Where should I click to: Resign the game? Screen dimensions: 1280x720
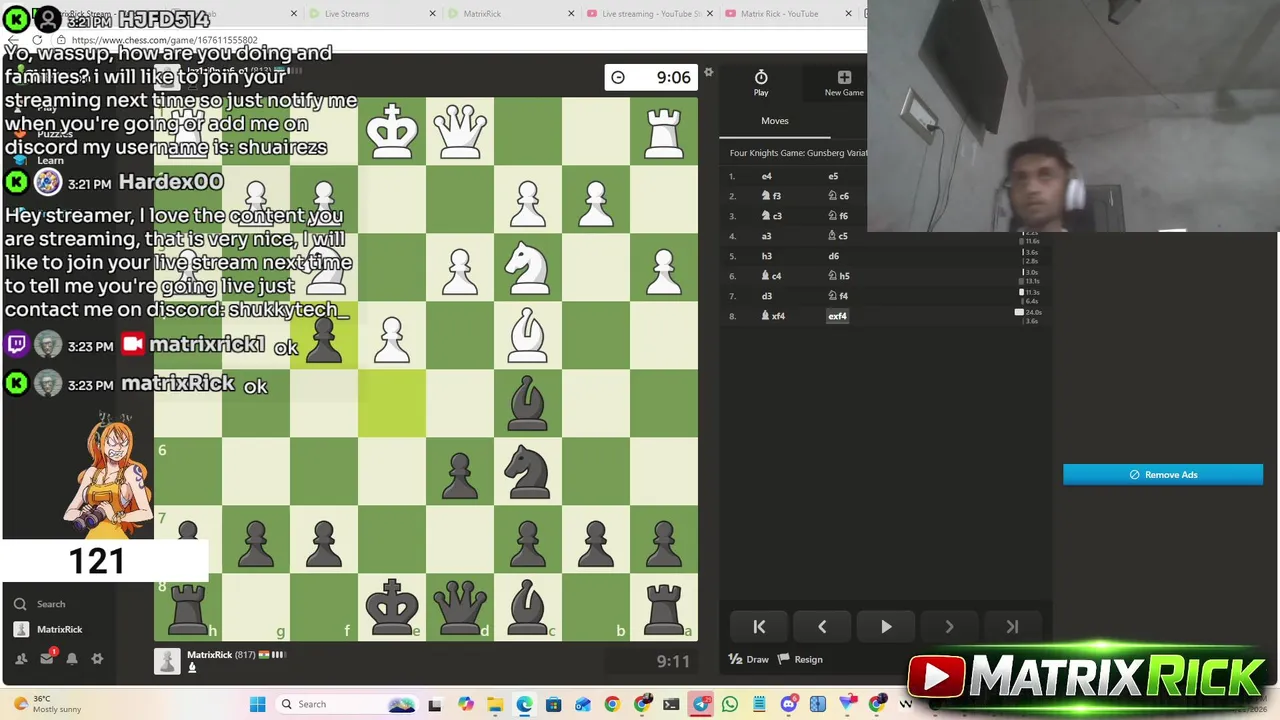pyautogui.click(x=801, y=659)
